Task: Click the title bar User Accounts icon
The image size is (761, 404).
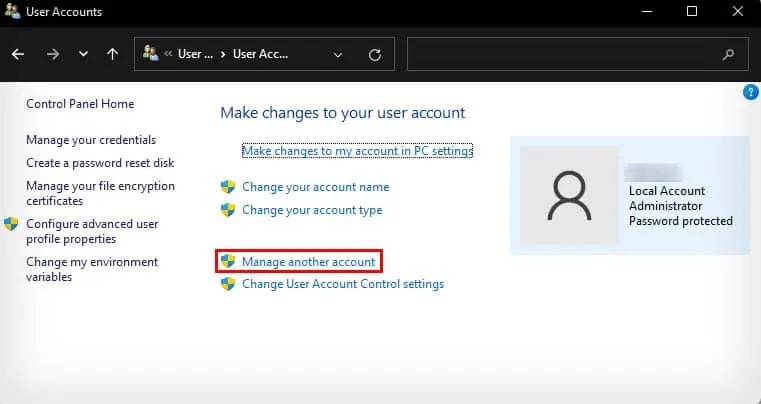Action: 12,11
